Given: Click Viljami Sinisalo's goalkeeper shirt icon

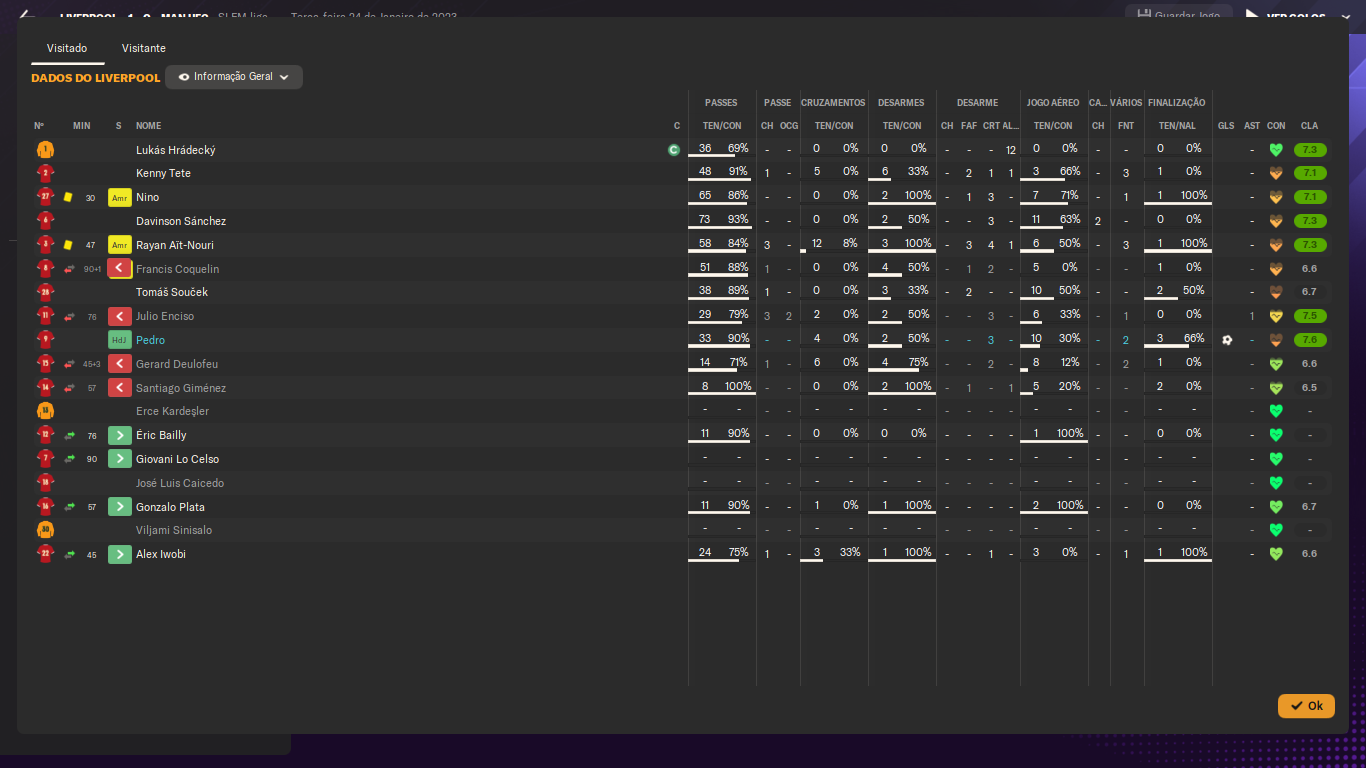Looking at the screenshot, I should click(45, 530).
